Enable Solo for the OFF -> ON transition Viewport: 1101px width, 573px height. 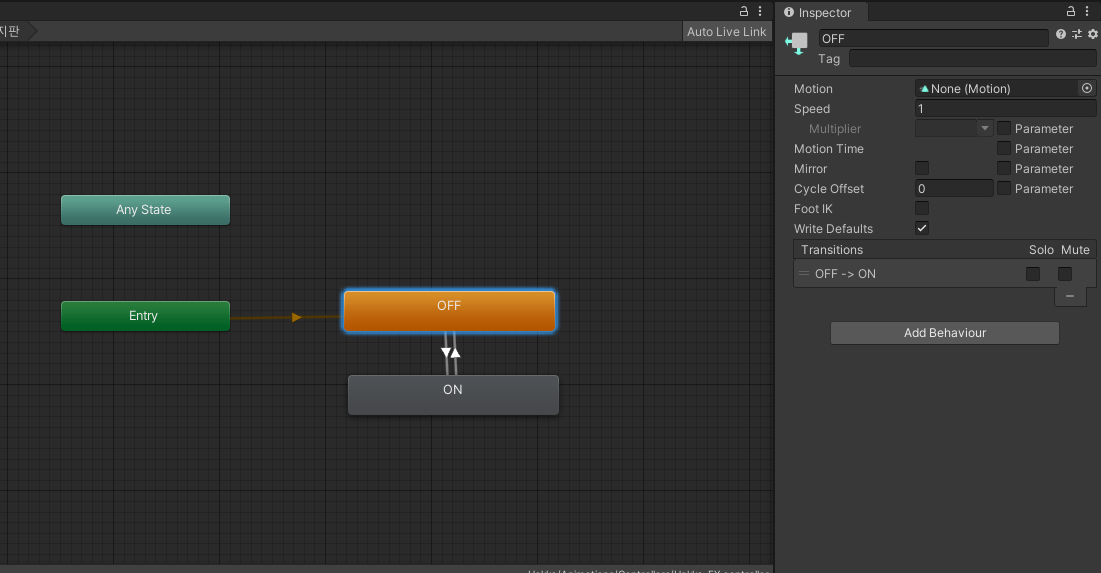point(1033,274)
